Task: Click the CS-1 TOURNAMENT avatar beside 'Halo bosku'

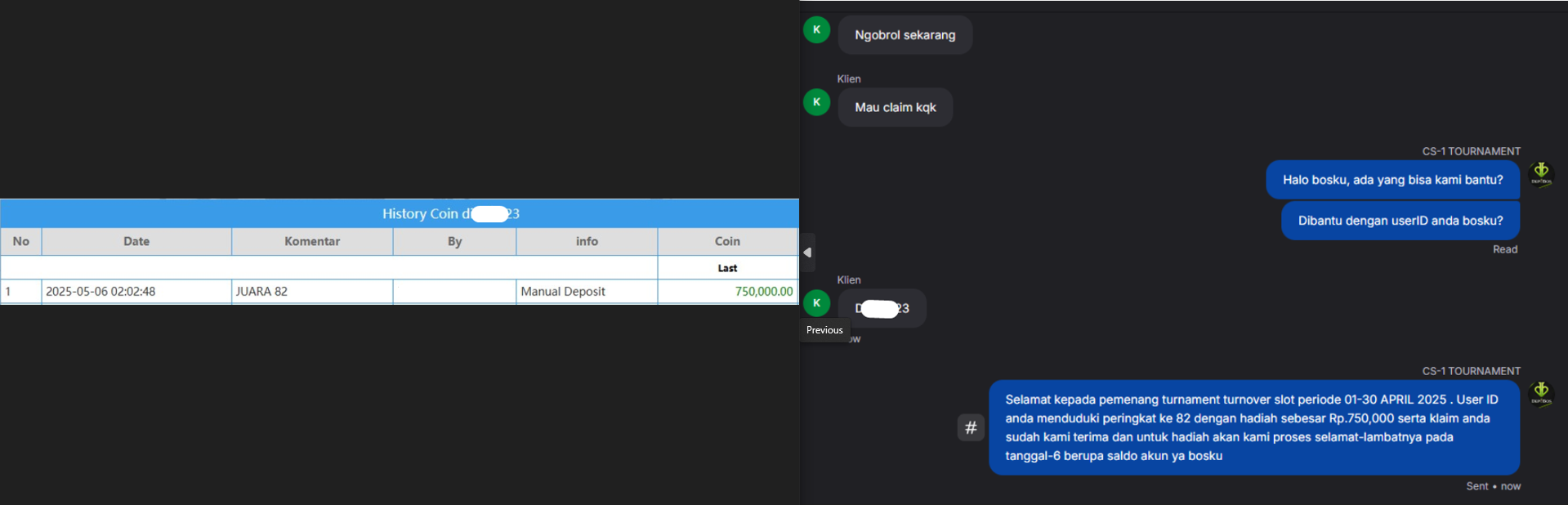Action: (1541, 173)
